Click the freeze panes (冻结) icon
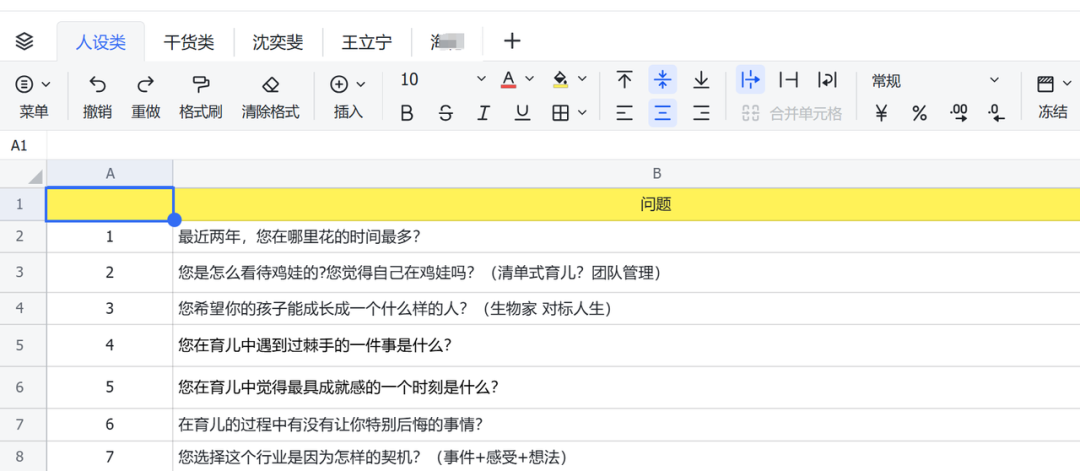Screen dimensions: 1080x471 1046,84
